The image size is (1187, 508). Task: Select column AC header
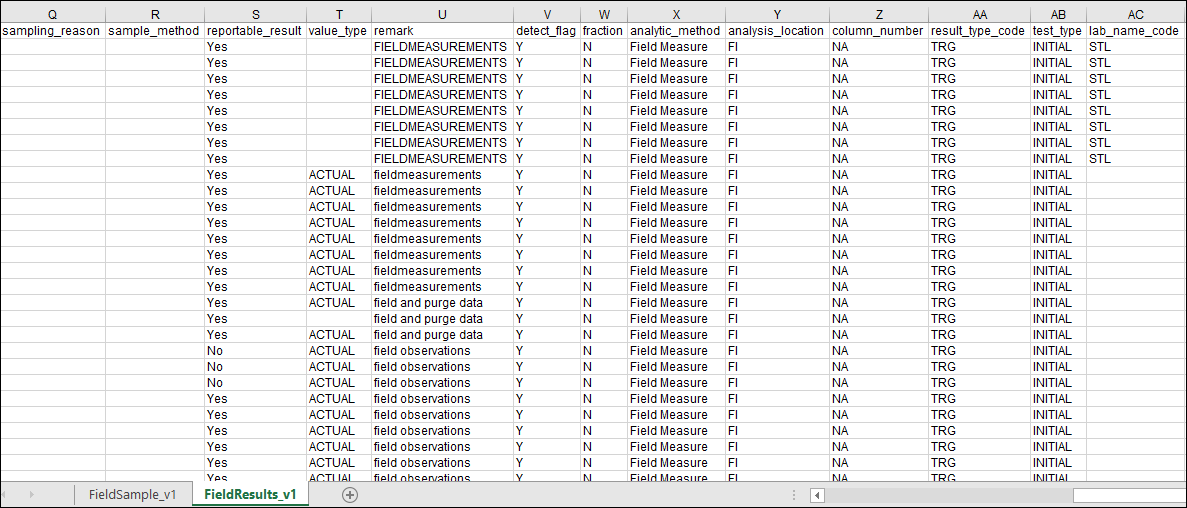coord(1135,14)
